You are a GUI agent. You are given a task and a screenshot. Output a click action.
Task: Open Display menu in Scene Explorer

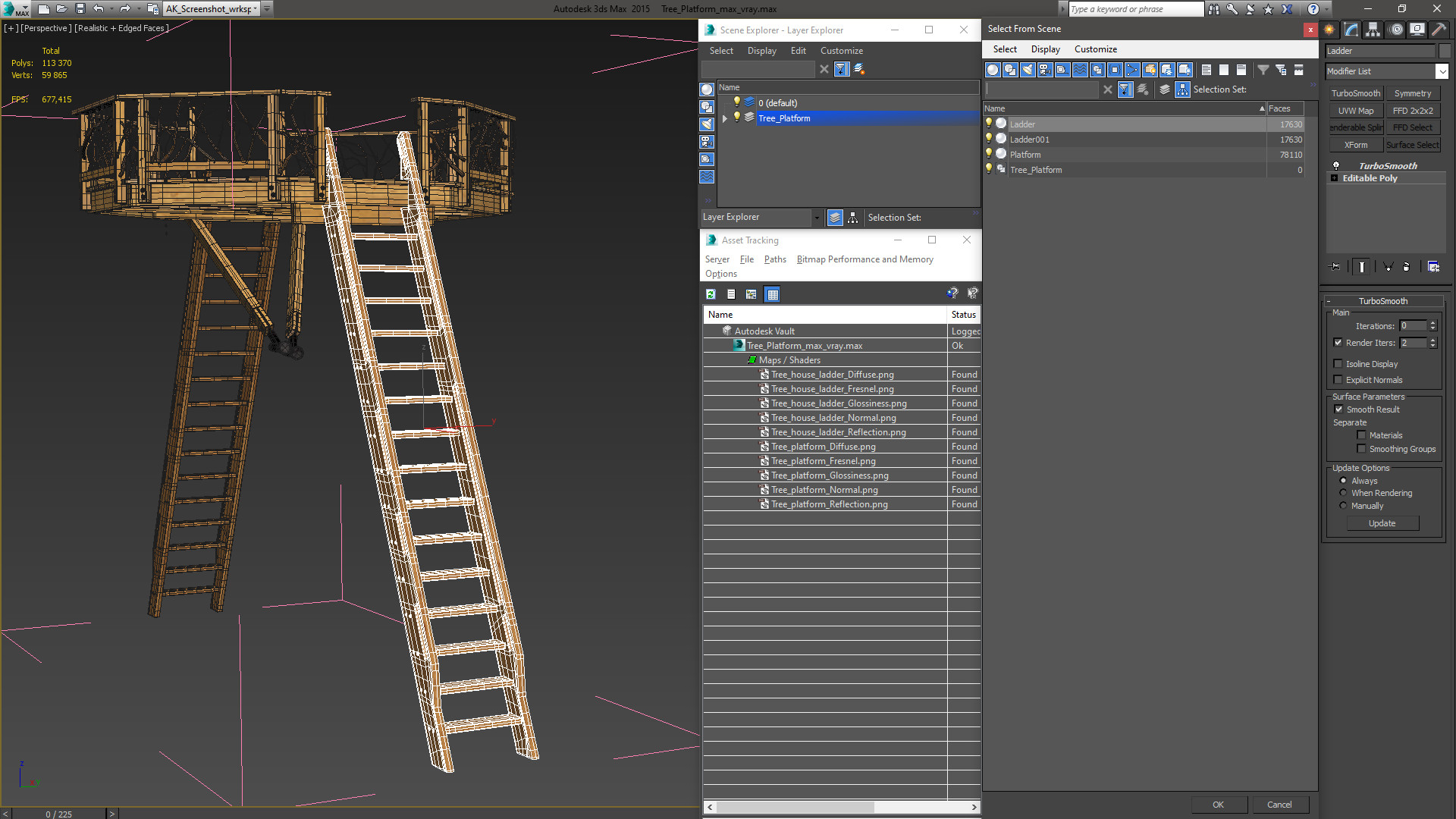coord(761,51)
